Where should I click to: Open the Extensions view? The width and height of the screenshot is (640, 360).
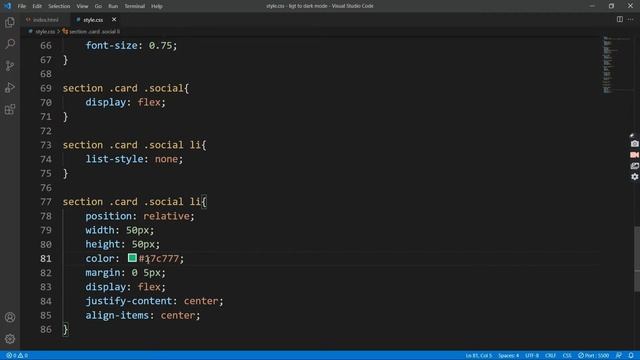(10, 109)
